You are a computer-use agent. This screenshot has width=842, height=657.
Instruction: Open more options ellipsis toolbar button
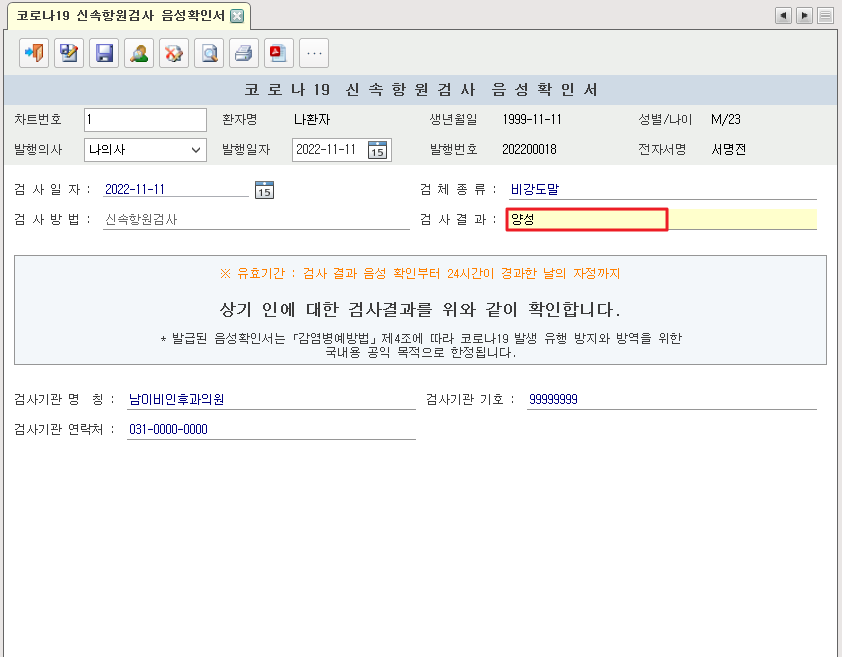[314, 53]
